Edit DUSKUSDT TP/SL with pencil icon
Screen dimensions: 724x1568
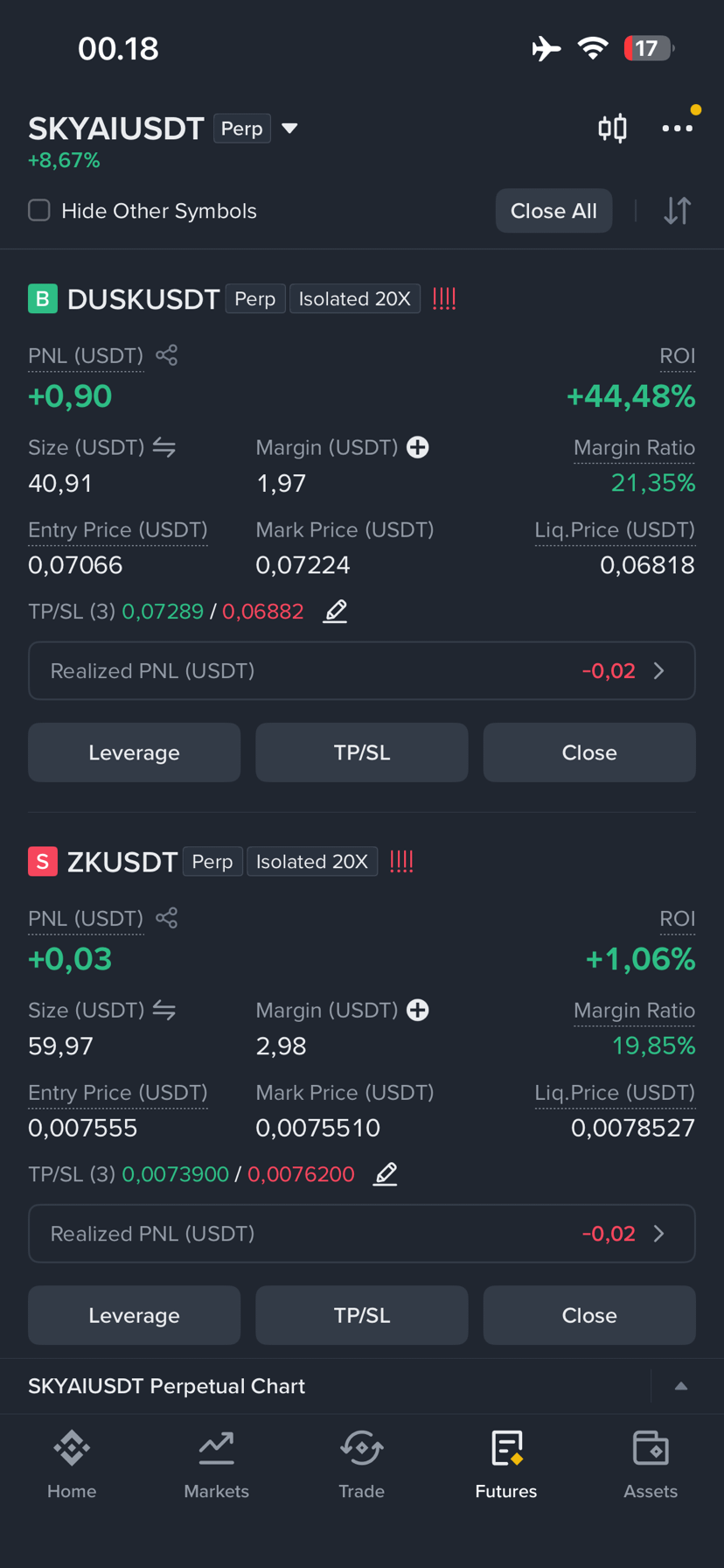pyautogui.click(x=335, y=611)
